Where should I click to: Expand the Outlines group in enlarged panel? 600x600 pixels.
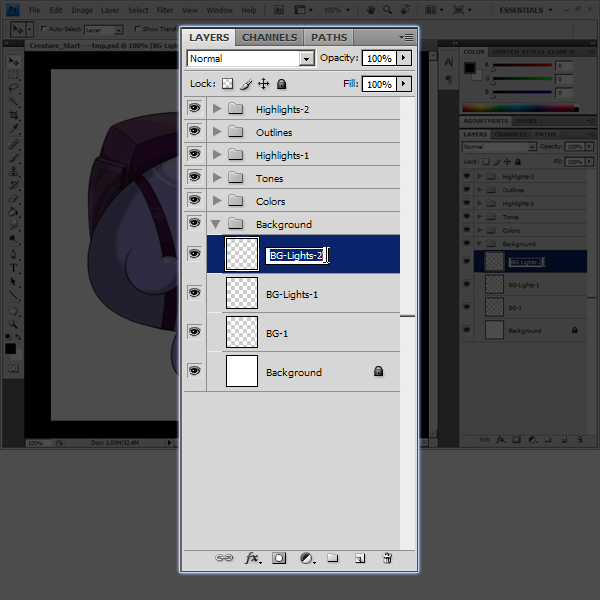[217, 132]
